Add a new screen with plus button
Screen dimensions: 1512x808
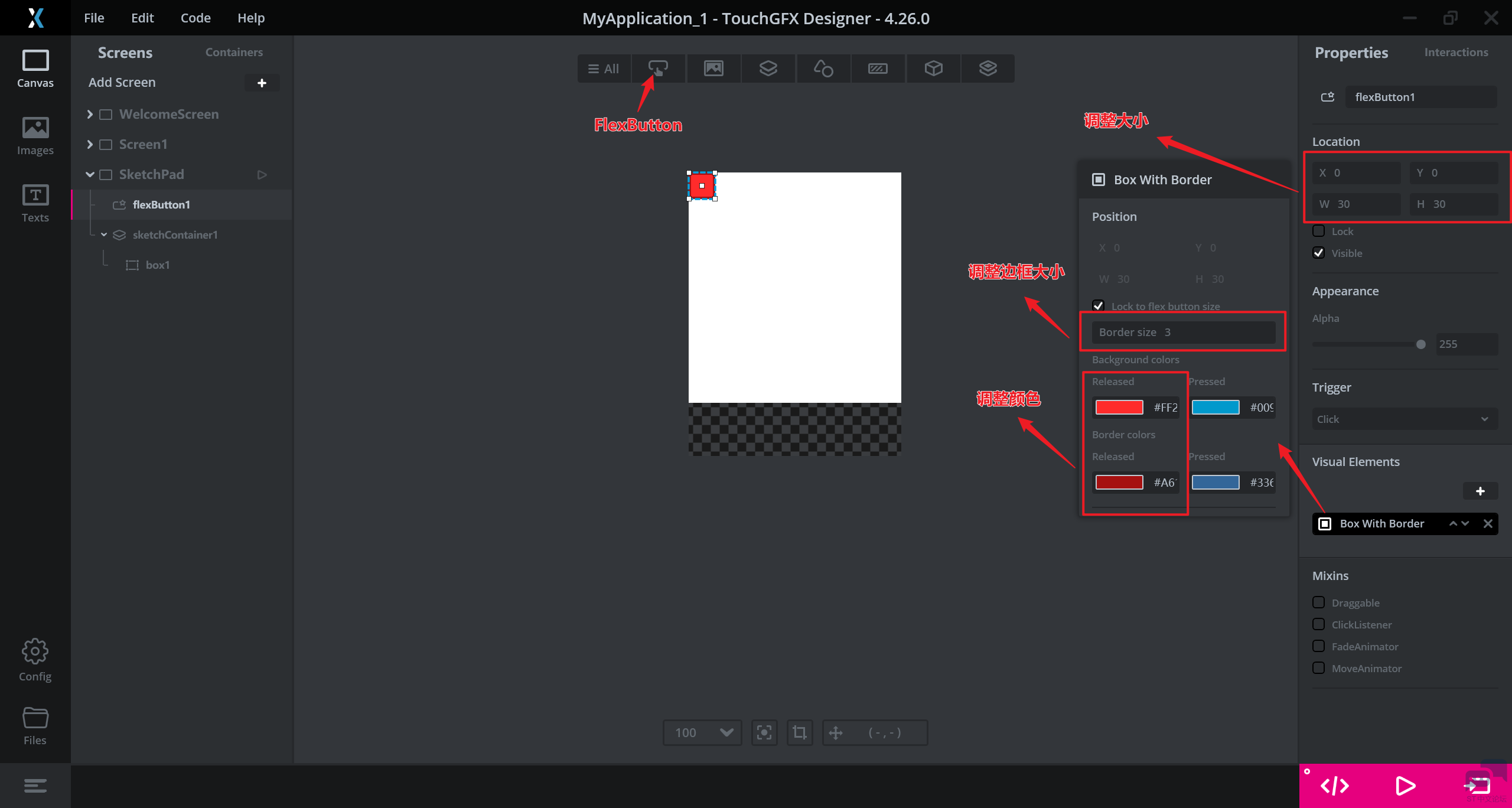(262, 83)
